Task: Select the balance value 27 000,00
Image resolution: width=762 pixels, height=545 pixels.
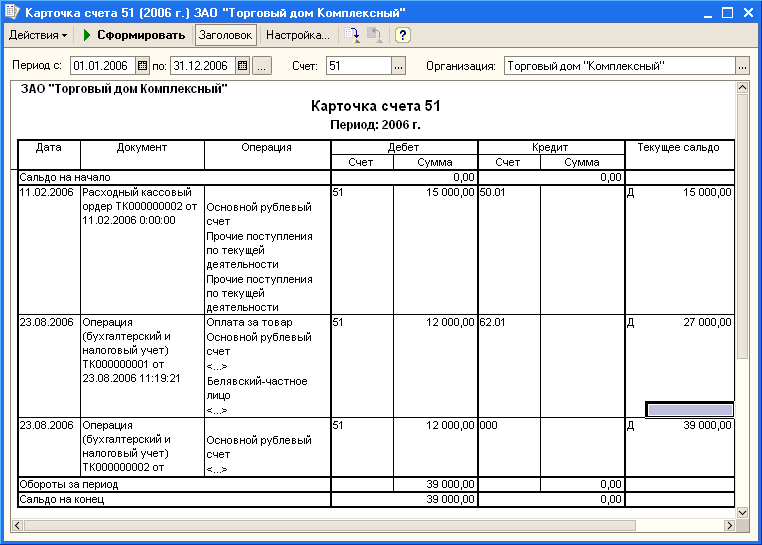Action: tap(707, 322)
